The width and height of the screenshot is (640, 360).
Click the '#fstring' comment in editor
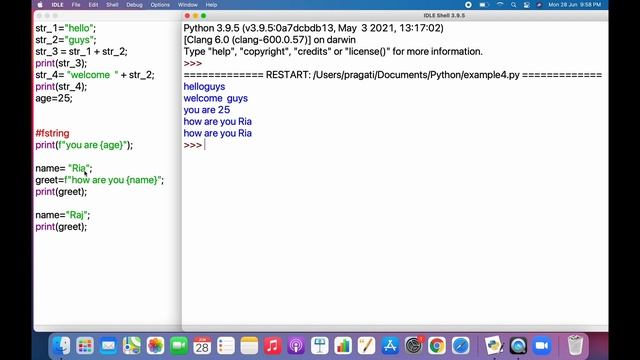52,133
